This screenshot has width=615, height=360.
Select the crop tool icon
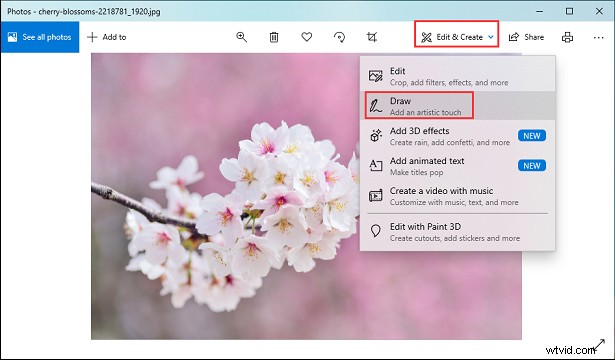(372, 37)
